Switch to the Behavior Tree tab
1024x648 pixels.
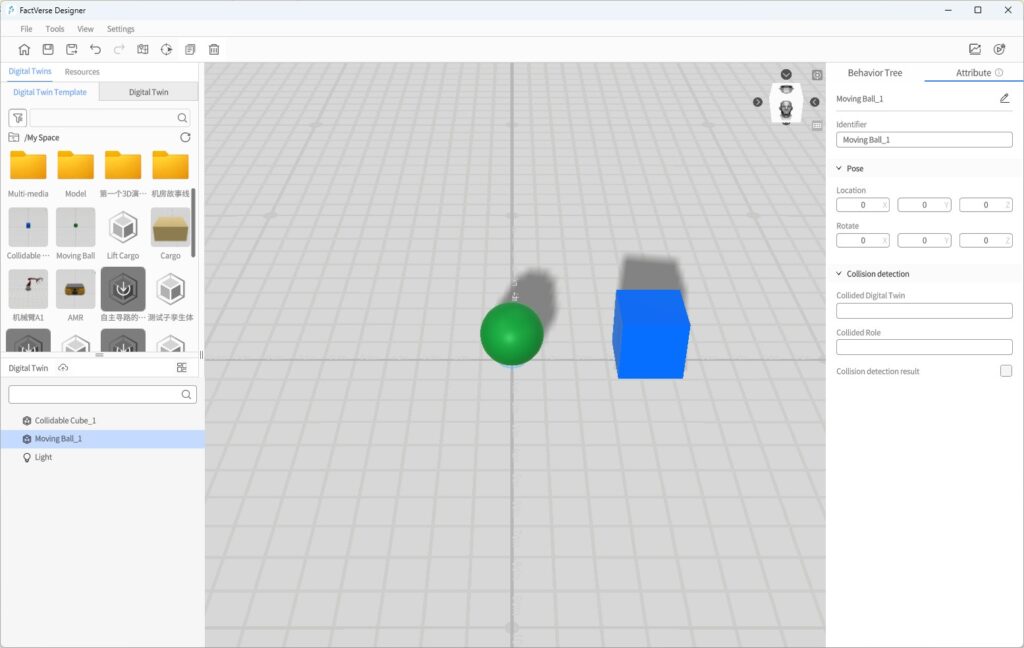874,73
